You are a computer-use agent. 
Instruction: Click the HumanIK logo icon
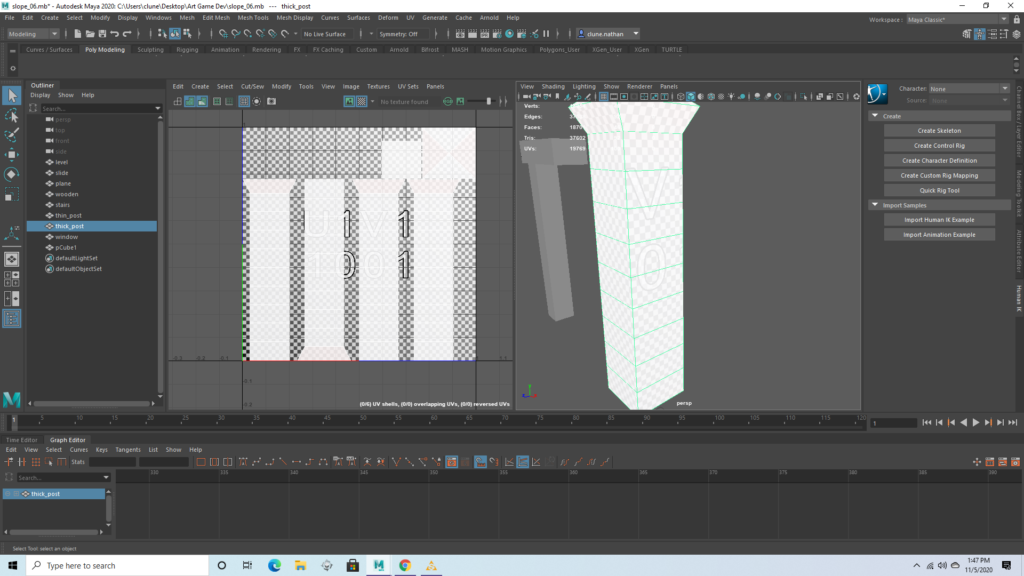pyautogui.click(x=877, y=94)
